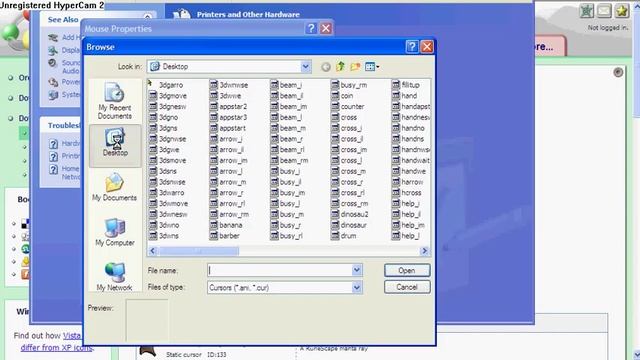
Task: Open the View menu icon
Action: click(372, 67)
